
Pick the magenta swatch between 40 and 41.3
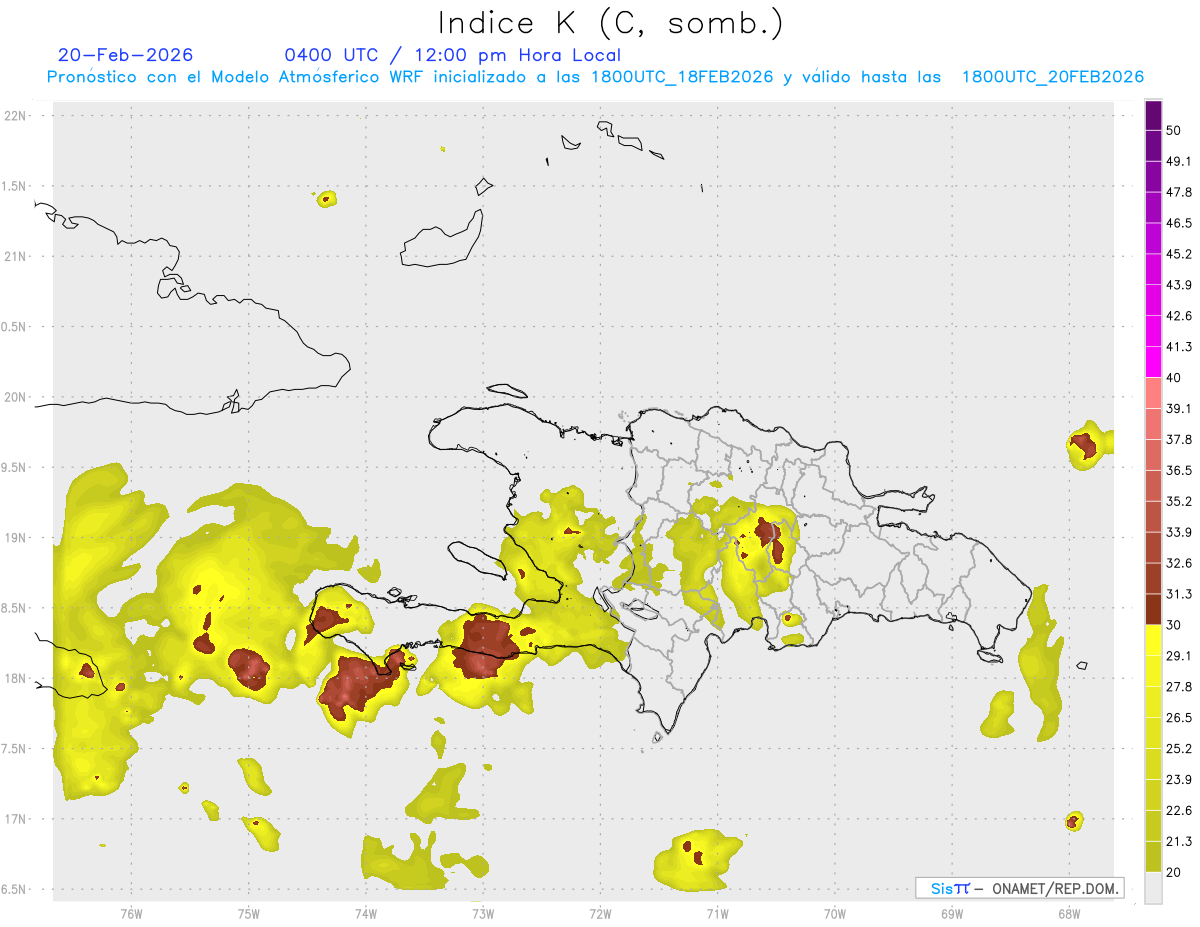[1153, 361]
